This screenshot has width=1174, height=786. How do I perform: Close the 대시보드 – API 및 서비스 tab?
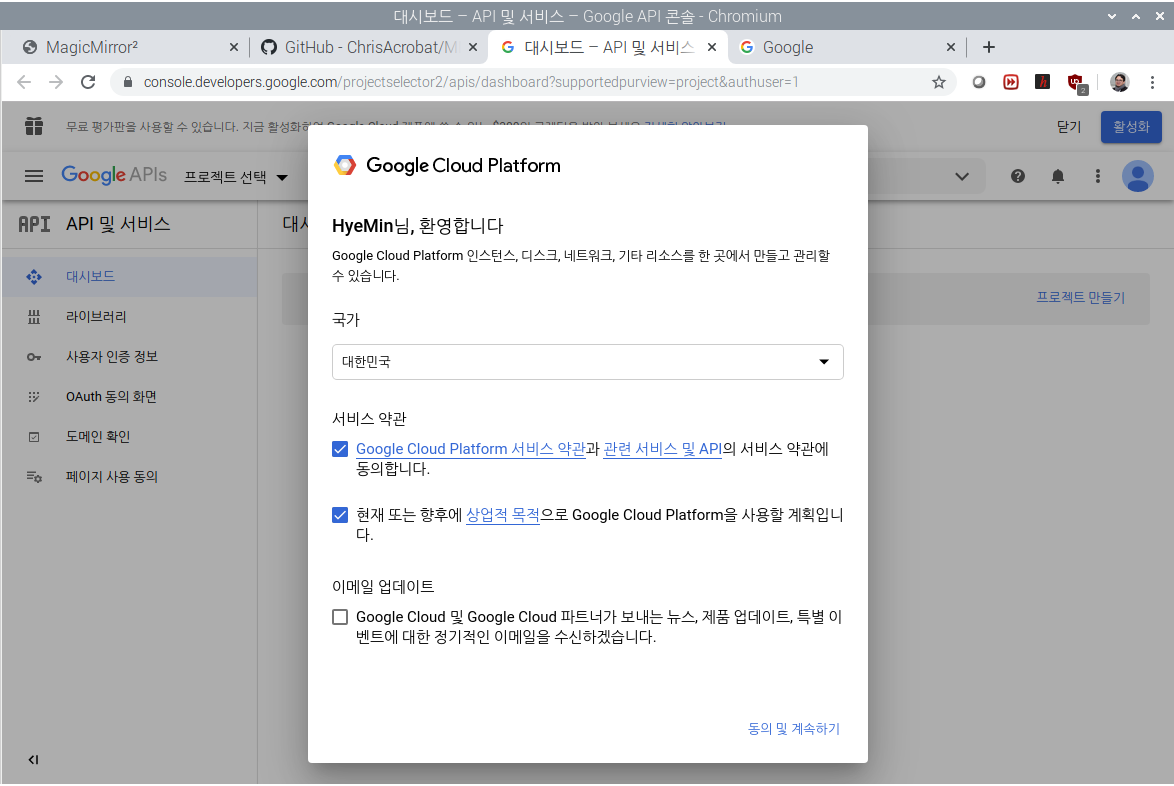point(712,47)
